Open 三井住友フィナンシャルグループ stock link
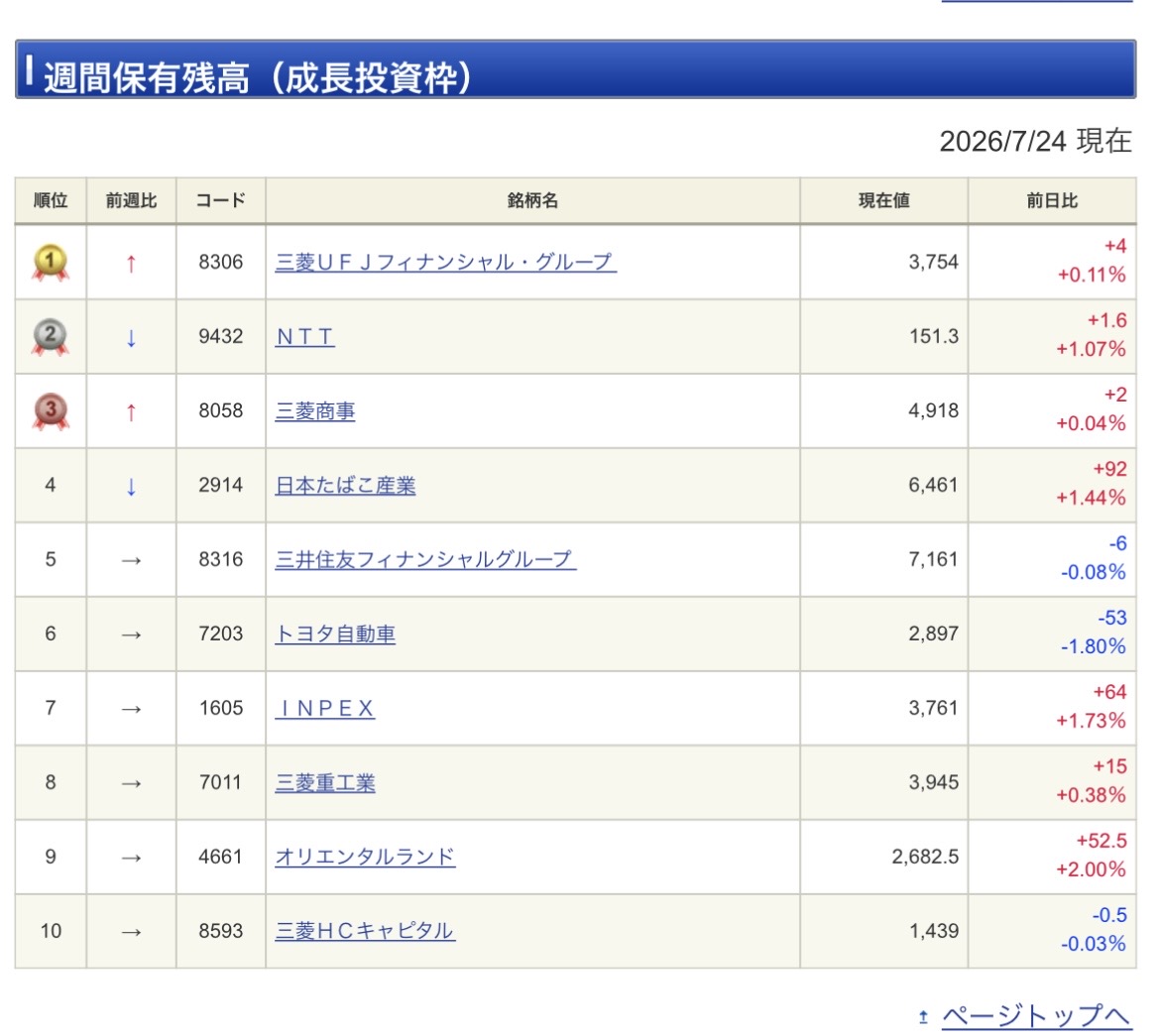Viewport: 1160px width, 1036px height. [425, 559]
